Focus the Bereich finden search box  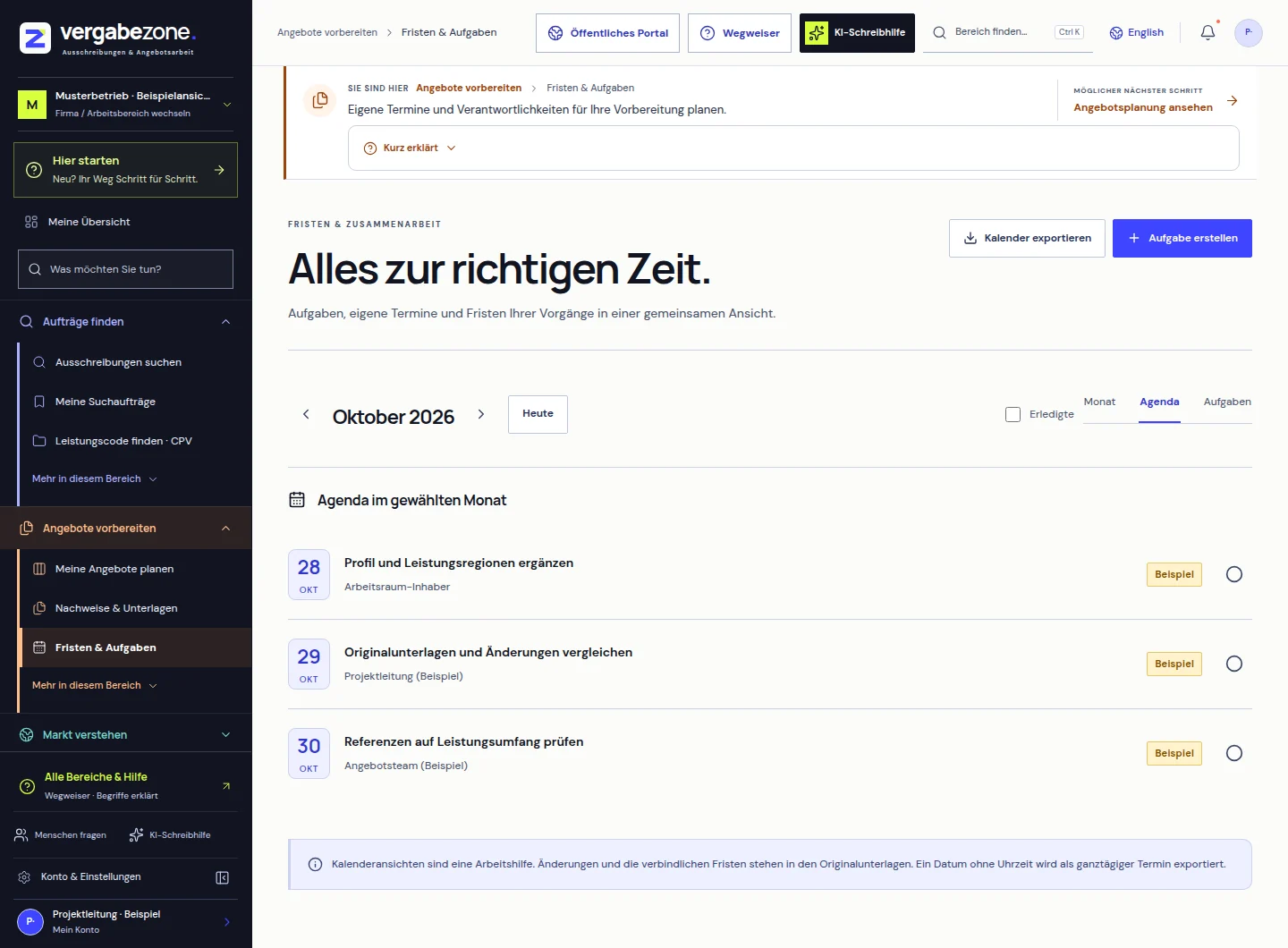coord(1008,33)
